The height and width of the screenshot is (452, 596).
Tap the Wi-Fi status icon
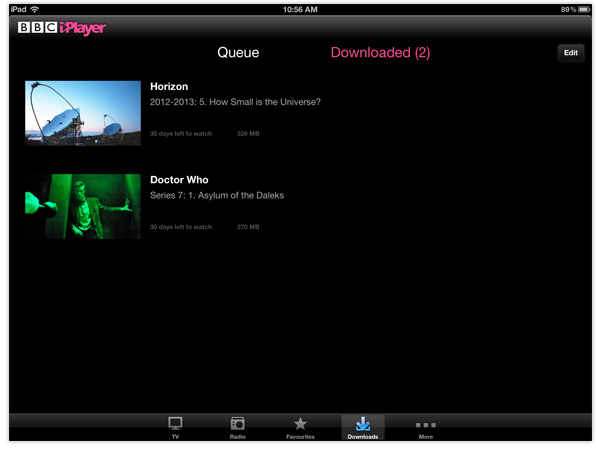click(35, 9)
